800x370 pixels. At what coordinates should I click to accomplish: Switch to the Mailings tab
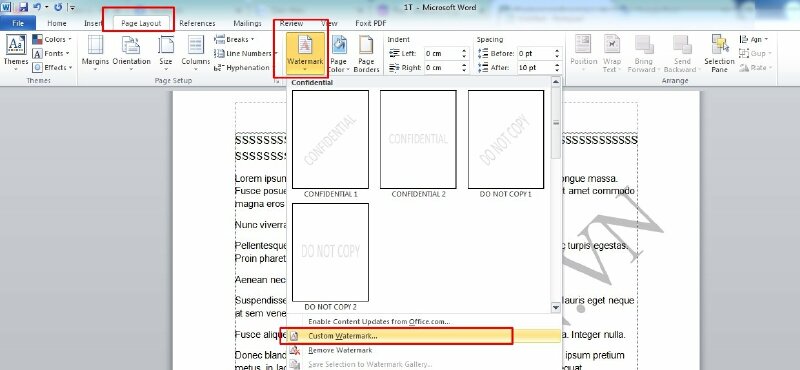[247, 23]
